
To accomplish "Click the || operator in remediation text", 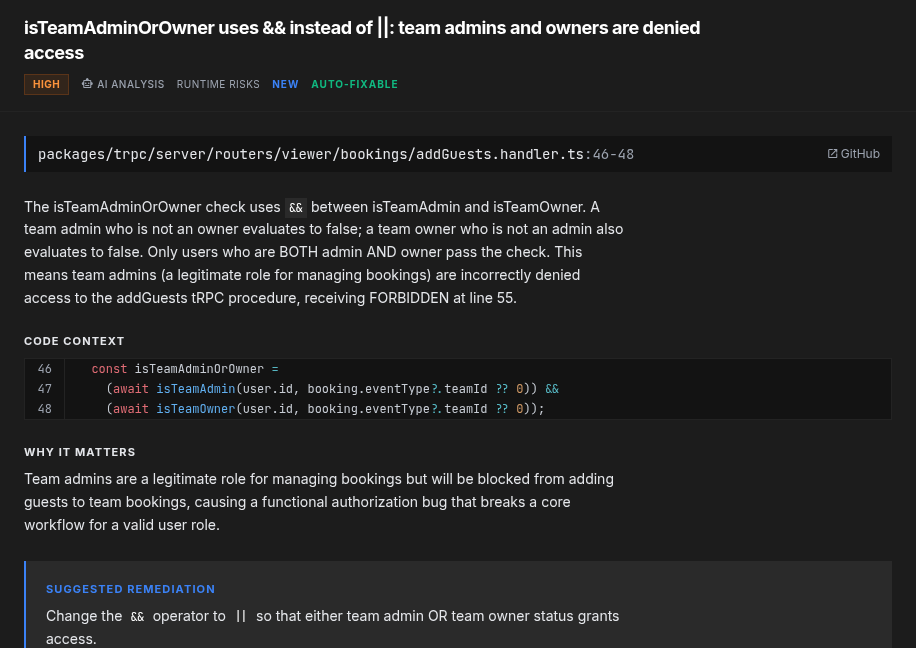I will coord(241,616).
